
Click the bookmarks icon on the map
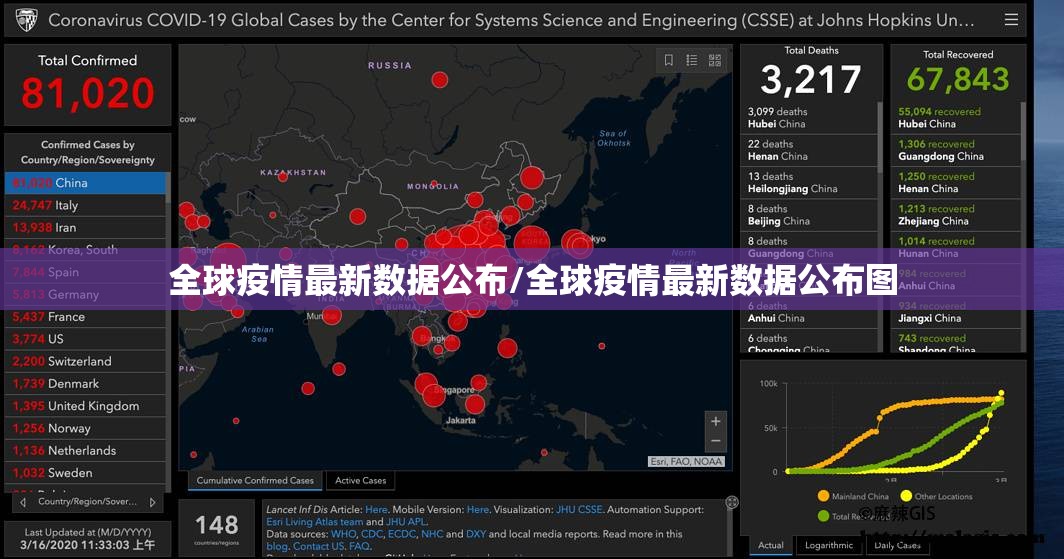click(x=669, y=61)
